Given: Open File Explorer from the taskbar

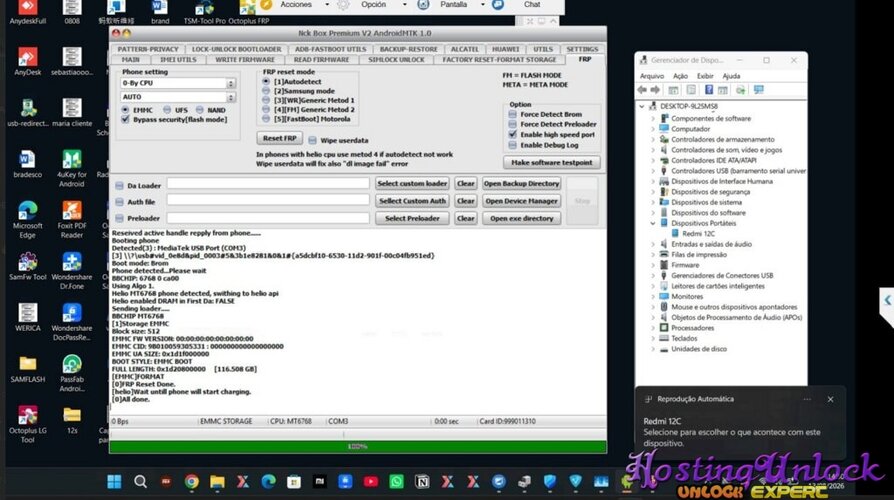Looking at the screenshot, I should [217, 482].
